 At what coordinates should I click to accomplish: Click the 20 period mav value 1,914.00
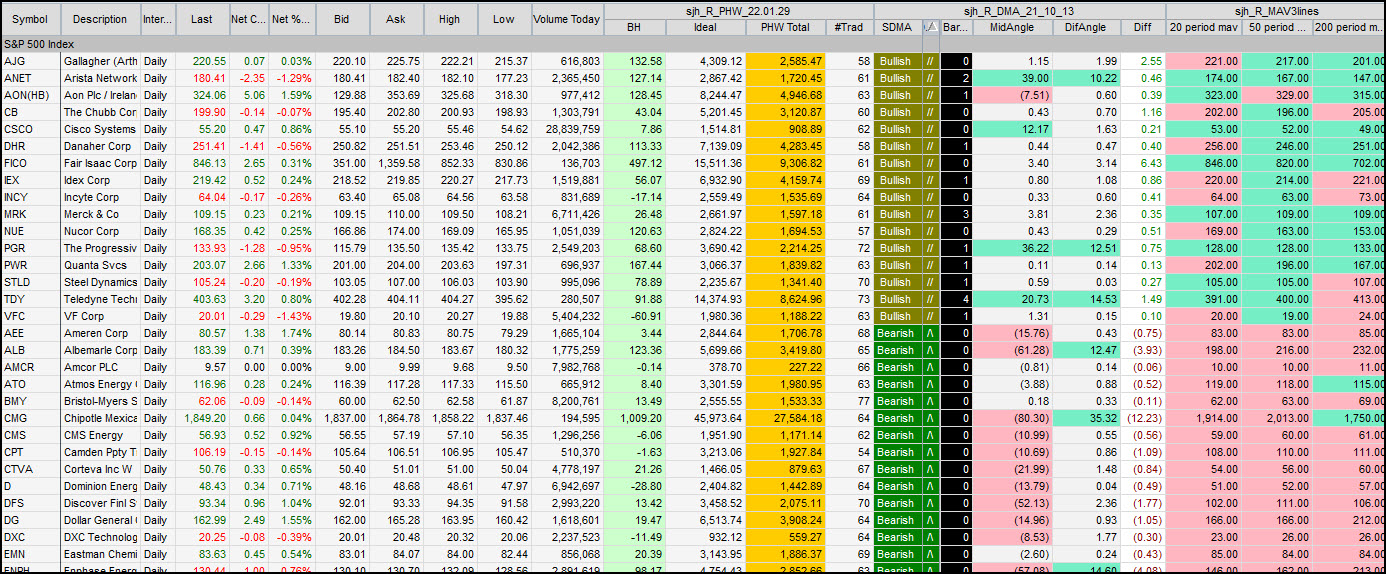coord(1203,418)
